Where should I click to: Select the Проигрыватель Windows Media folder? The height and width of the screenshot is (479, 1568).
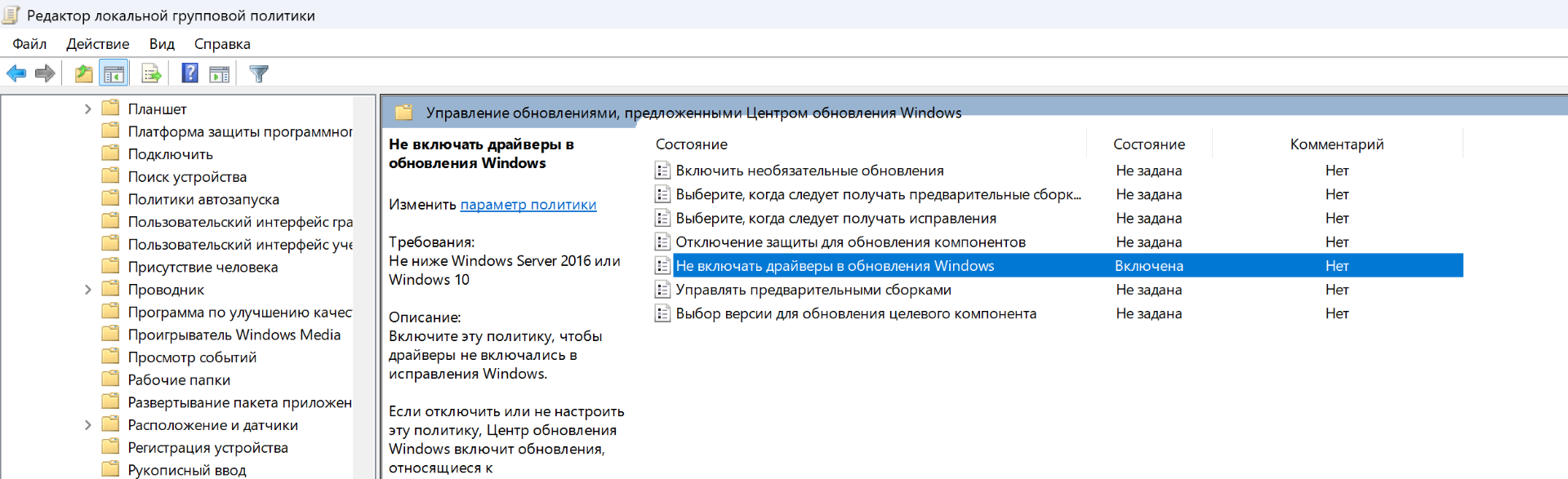click(234, 335)
